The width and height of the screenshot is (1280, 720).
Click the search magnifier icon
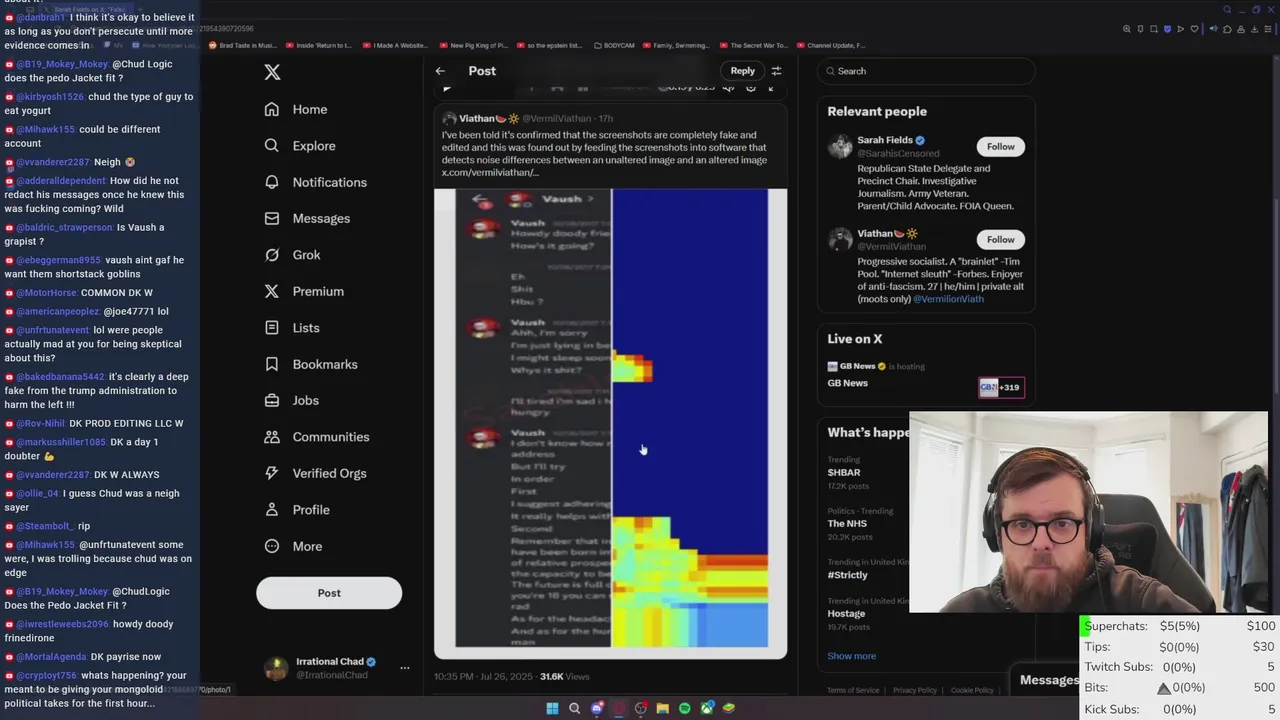(829, 71)
